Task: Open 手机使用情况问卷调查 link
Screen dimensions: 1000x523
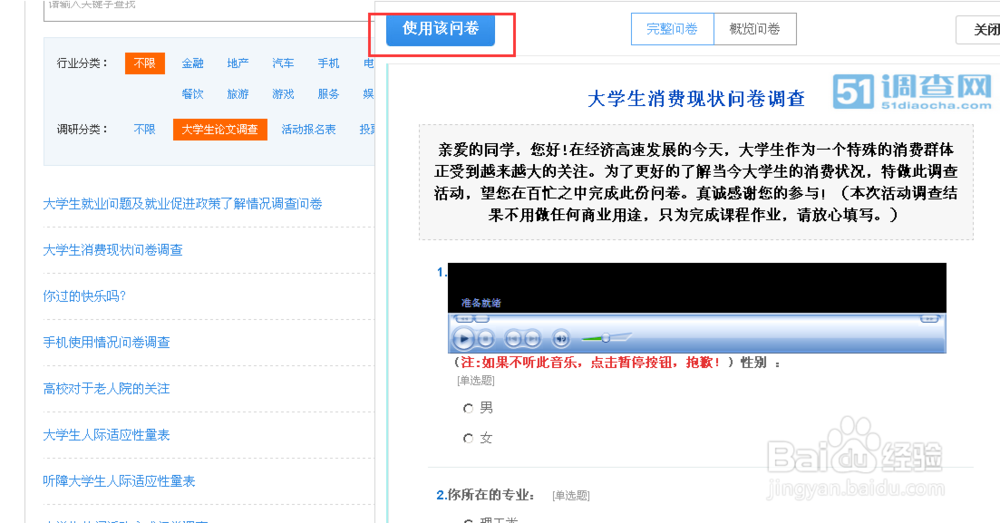Action: click(x=107, y=343)
